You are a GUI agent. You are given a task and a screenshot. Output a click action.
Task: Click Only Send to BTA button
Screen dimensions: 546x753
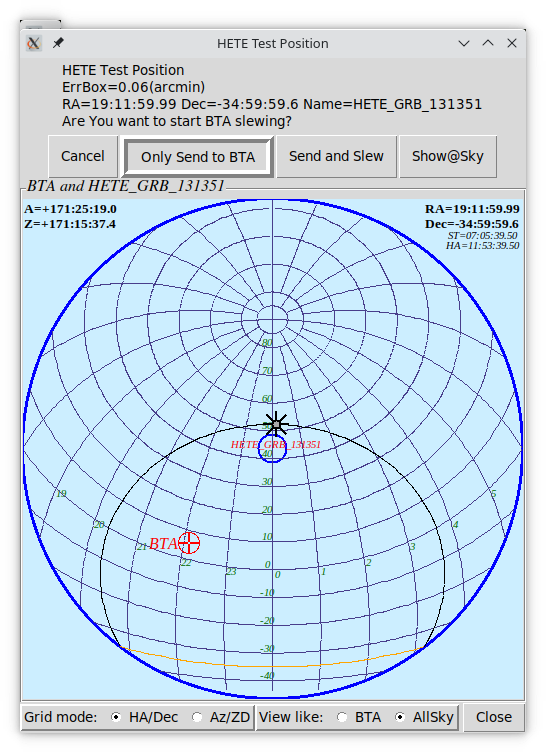click(198, 157)
